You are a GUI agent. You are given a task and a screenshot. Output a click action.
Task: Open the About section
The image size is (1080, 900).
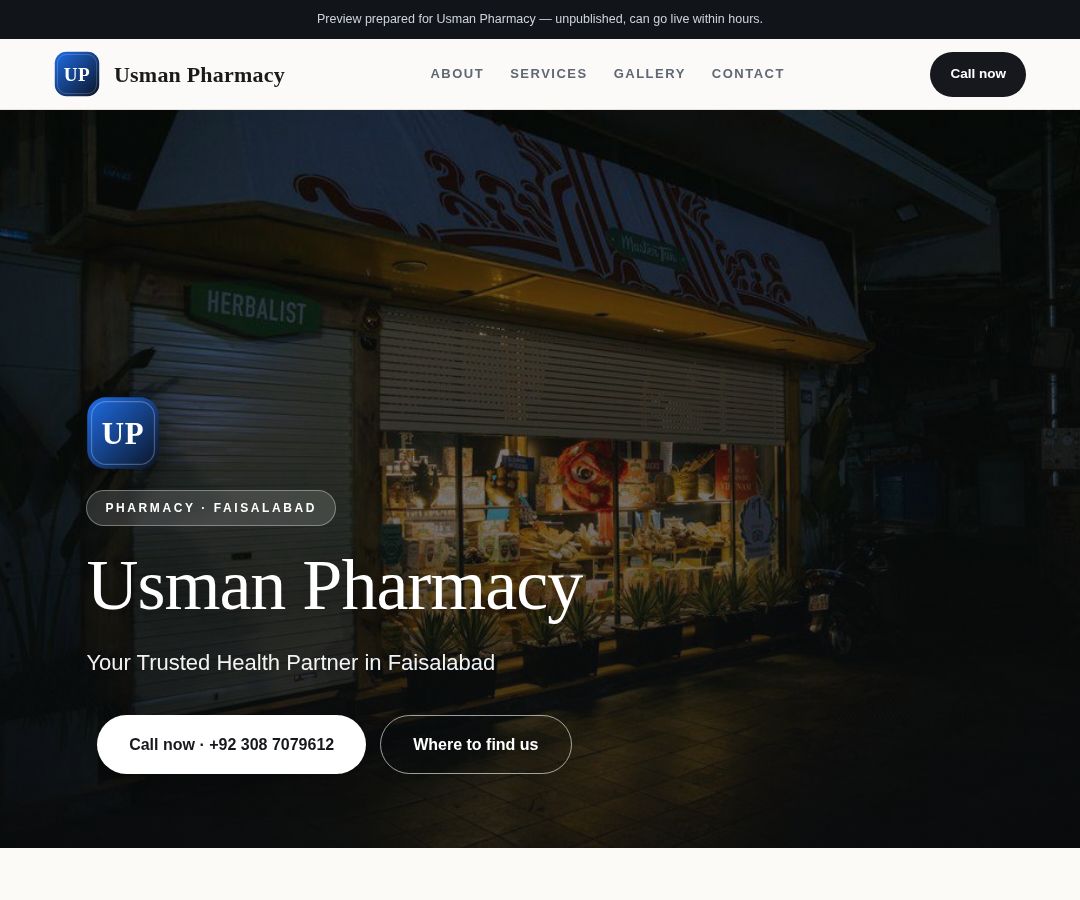pos(457,74)
